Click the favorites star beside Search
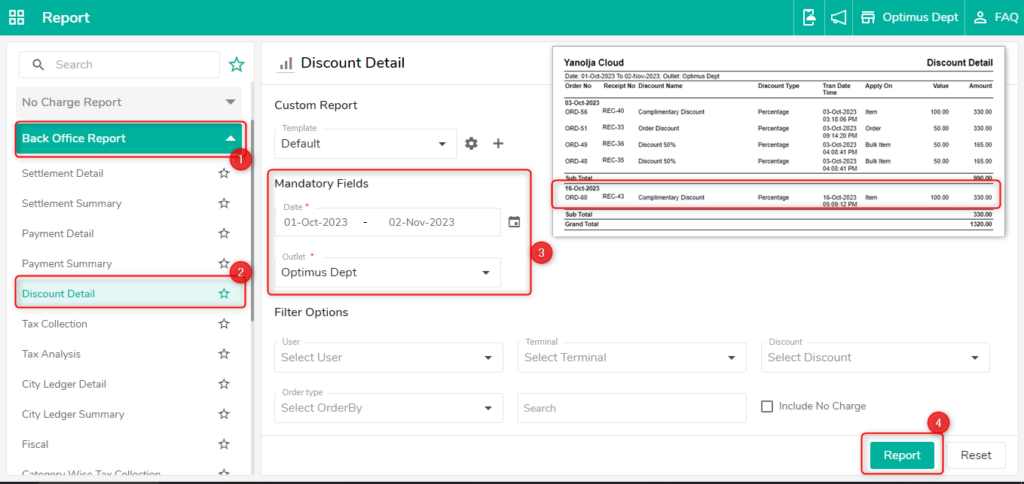The image size is (1024, 484). point(236,64)
